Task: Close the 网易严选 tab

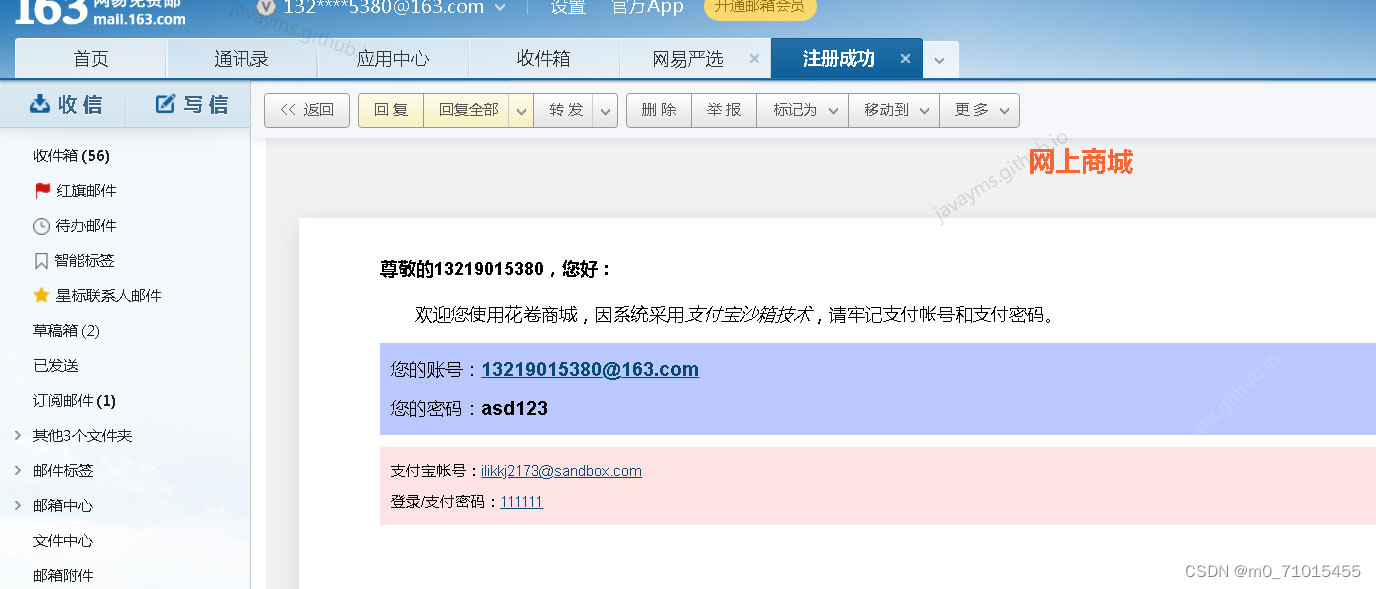Action: (754, 59)
